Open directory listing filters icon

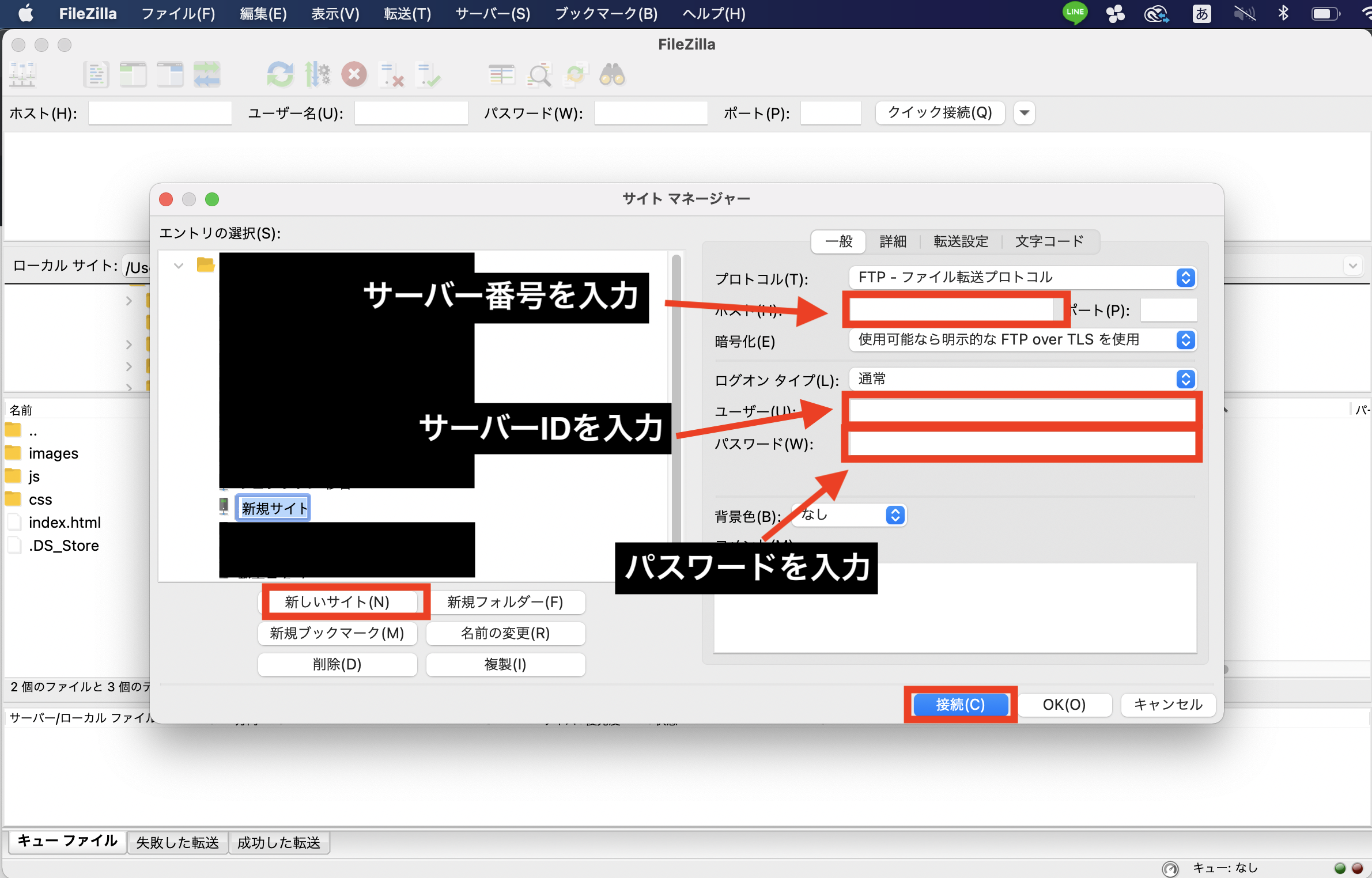(x=502, y=75)
